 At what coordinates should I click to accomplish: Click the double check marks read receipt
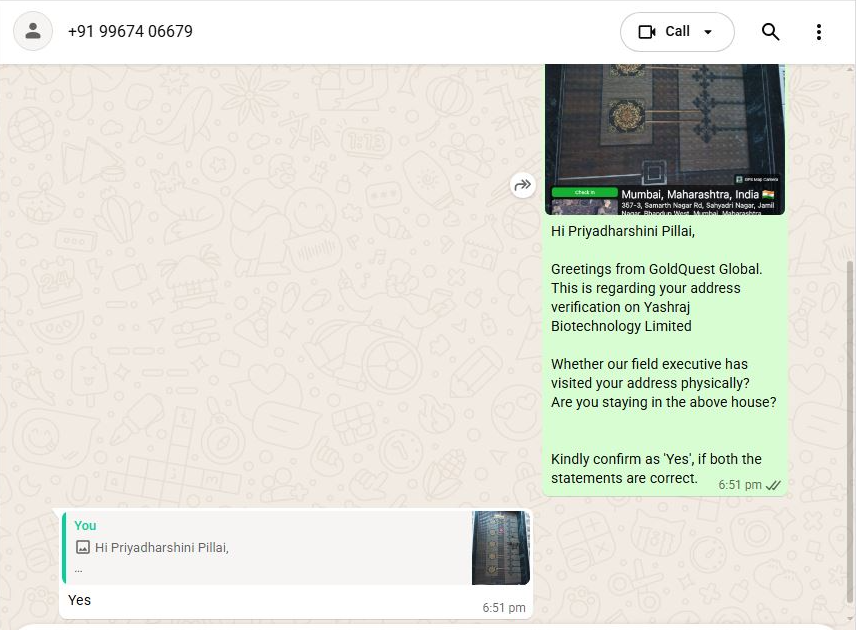click(774, 485)
